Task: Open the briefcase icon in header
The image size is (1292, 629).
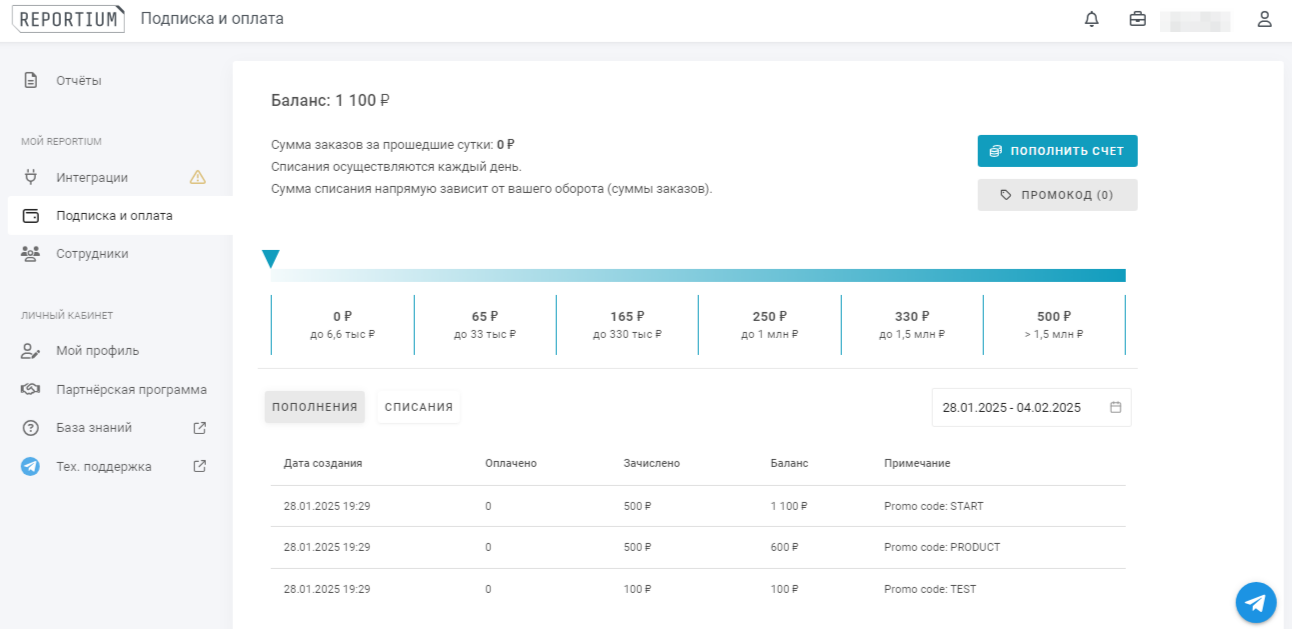Action: (x=1137, y=19)
